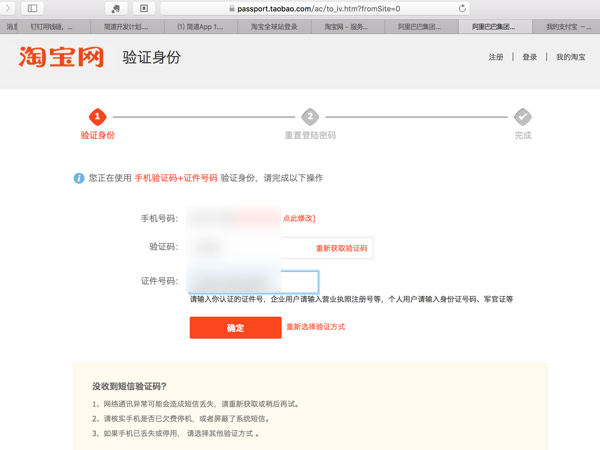Click 重新获取验证码 to resend code
The width and height of the screenshot is (600, 450).
pos(341,248)
